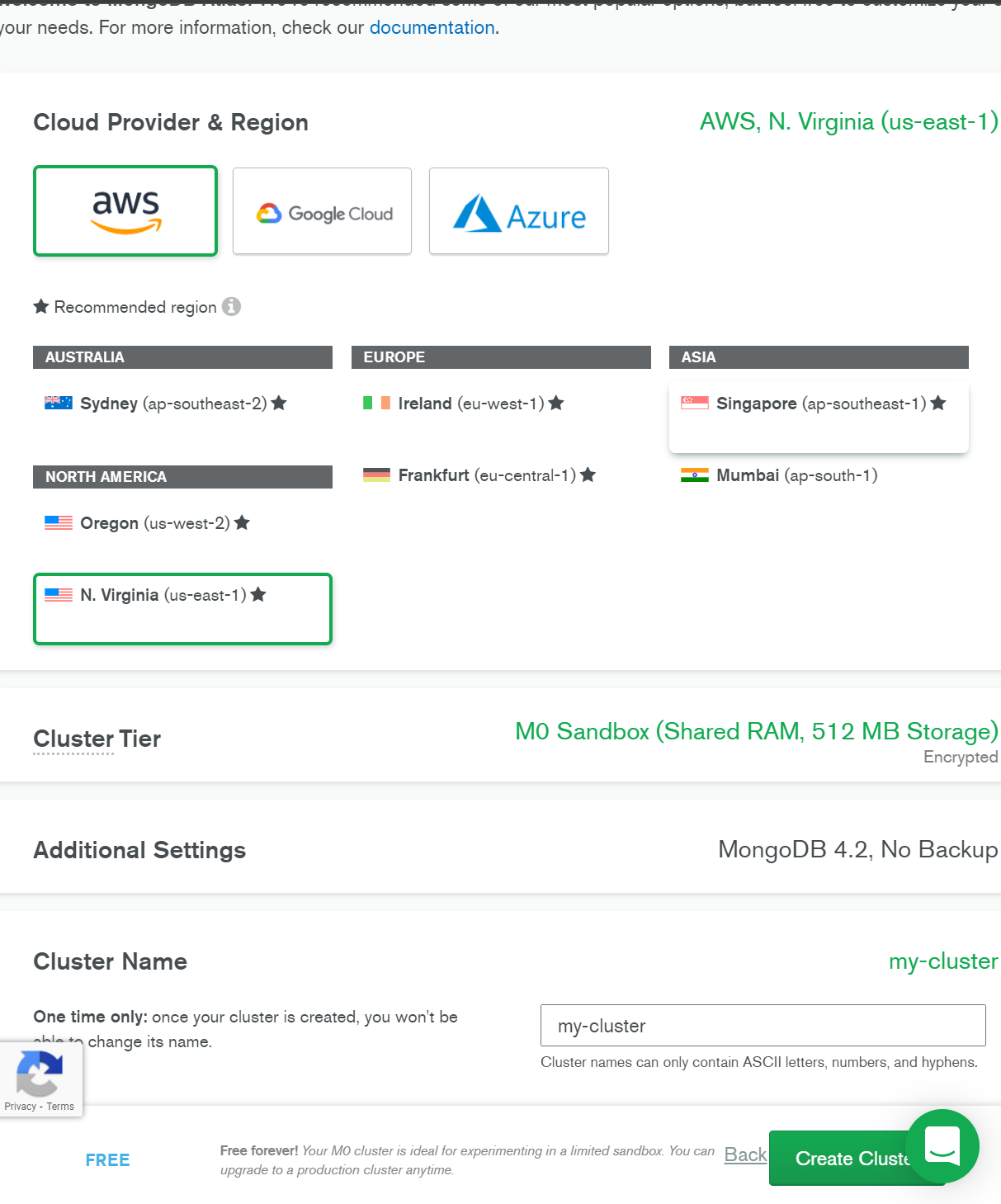Select Singapore (ap-southeast-1) region

819,417
